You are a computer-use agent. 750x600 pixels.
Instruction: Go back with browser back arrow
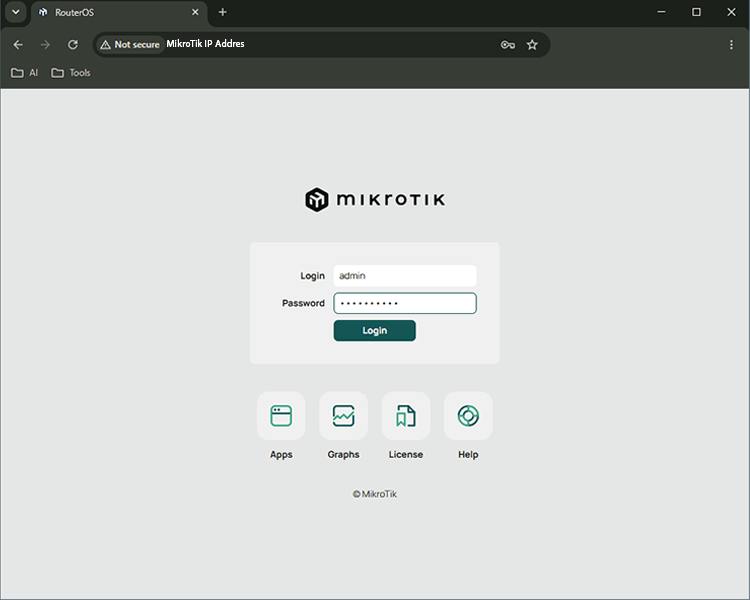click(x=18, y=44)
